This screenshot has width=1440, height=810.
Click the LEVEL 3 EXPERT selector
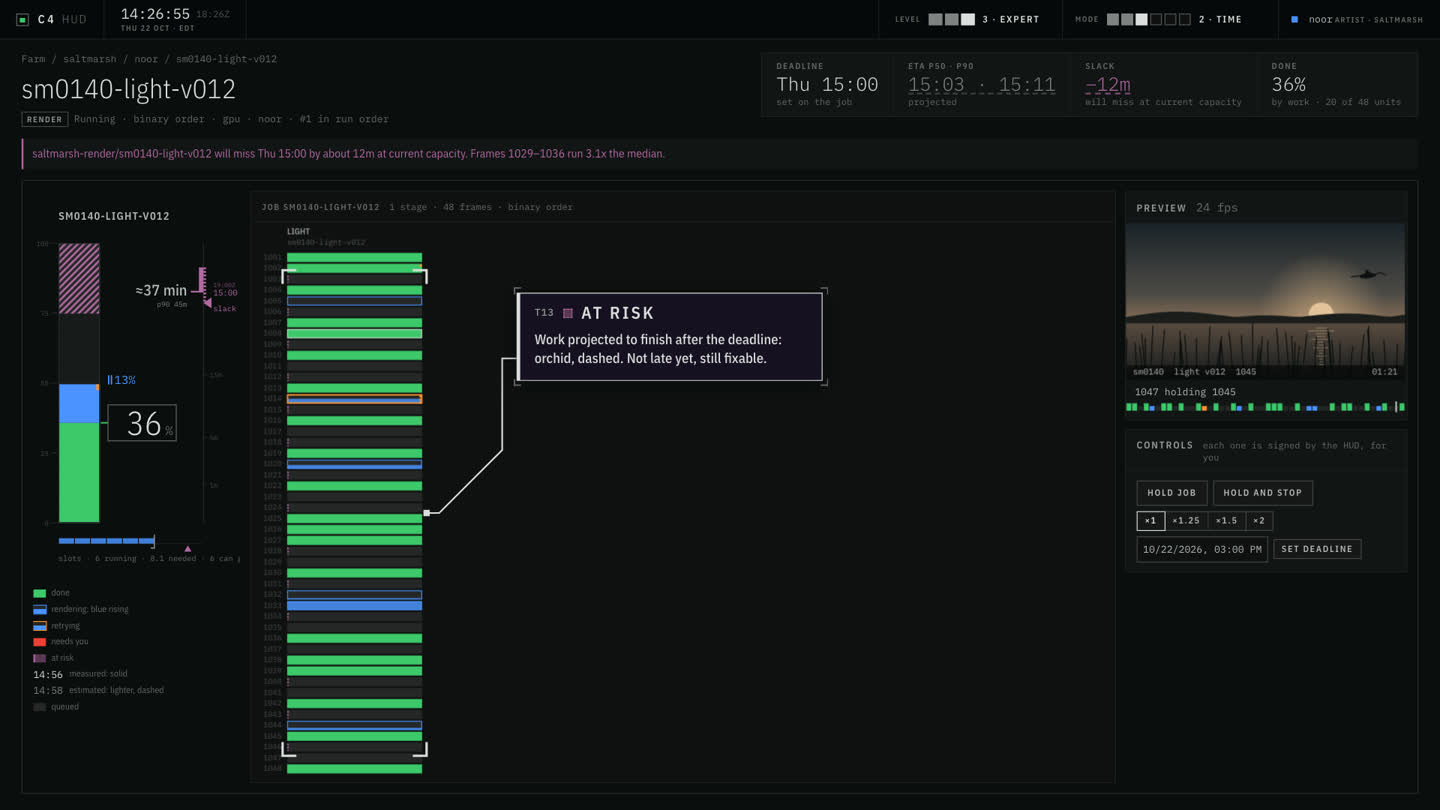click(966, 19)
